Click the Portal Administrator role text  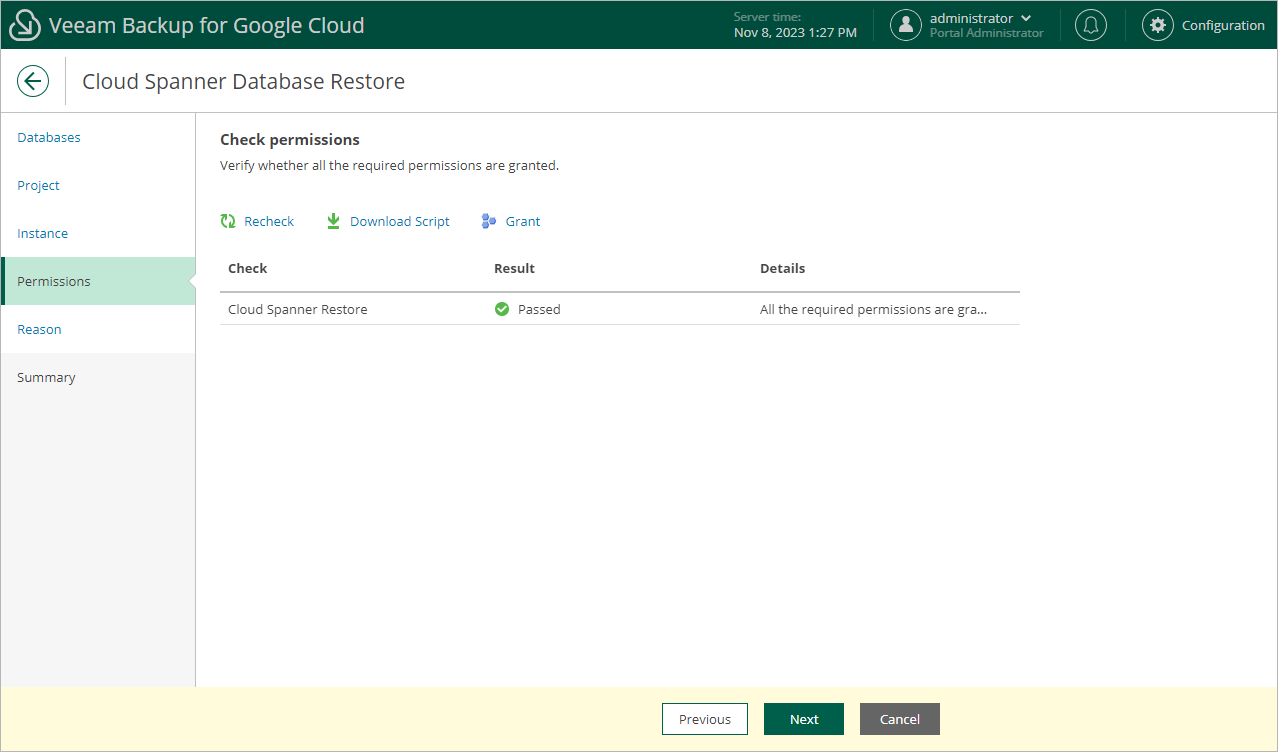pyautogui.click(x=986, y=33)
